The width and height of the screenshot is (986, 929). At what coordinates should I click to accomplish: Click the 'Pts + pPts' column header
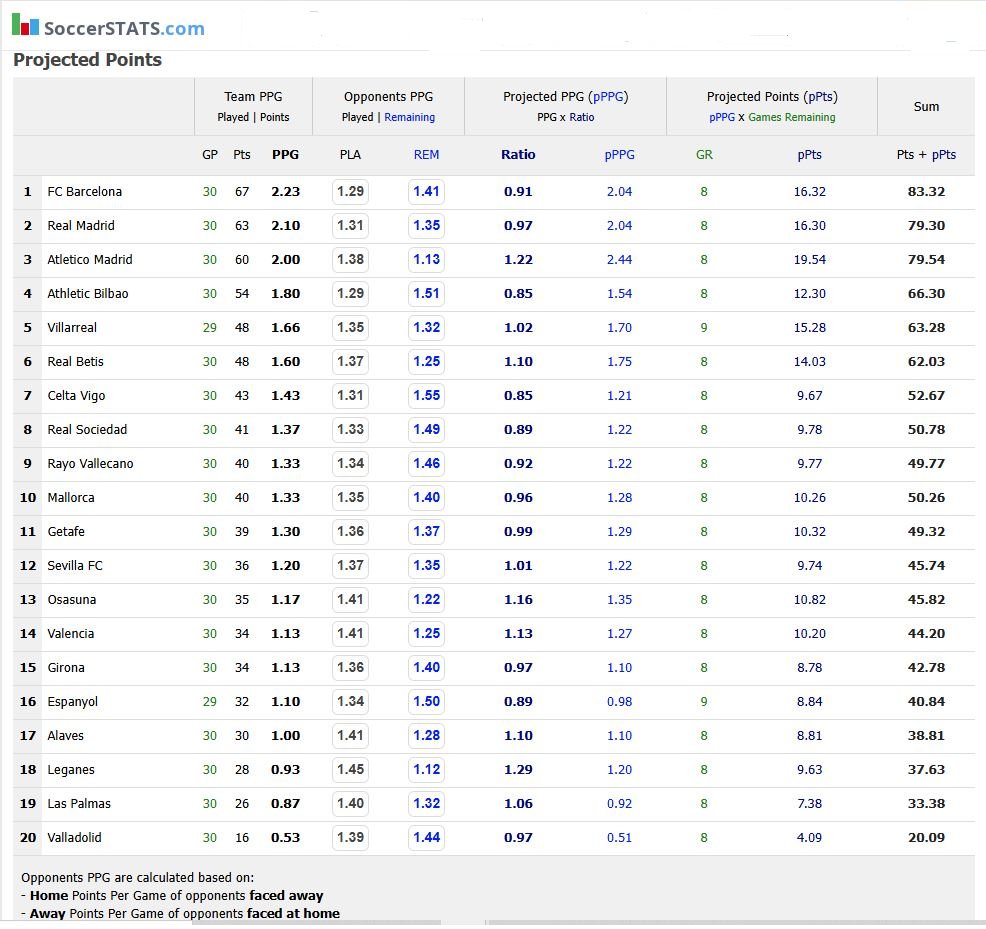[x=926, y=155]
